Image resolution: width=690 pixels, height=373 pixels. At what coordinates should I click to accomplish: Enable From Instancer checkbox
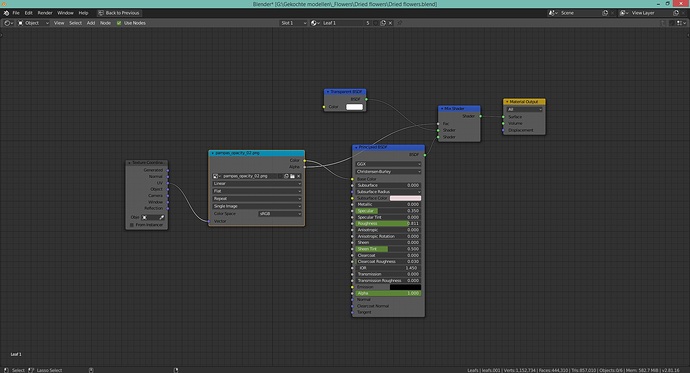click(132, 225)
